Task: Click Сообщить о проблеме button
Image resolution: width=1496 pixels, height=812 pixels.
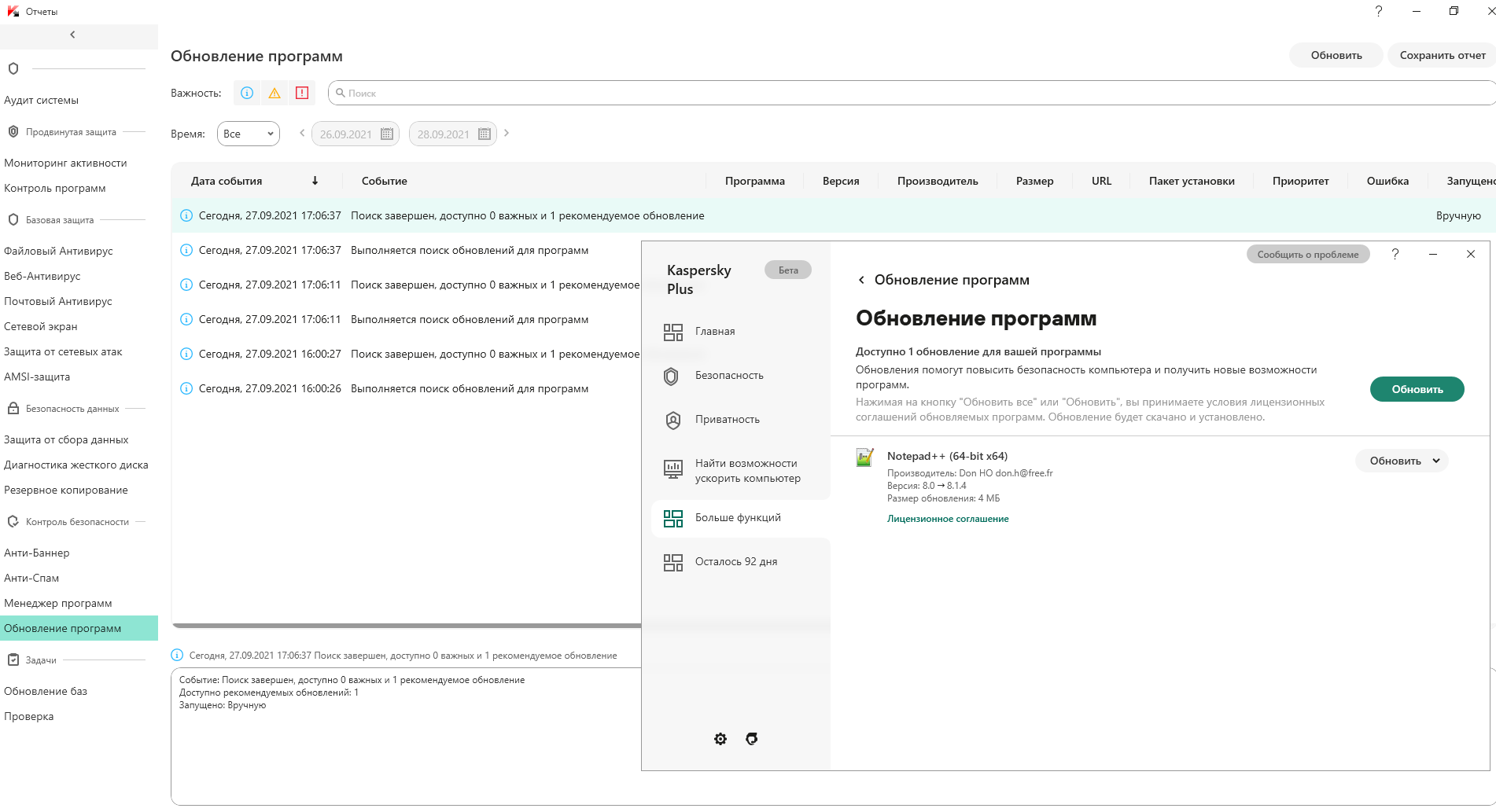Action: [1308, 254]
